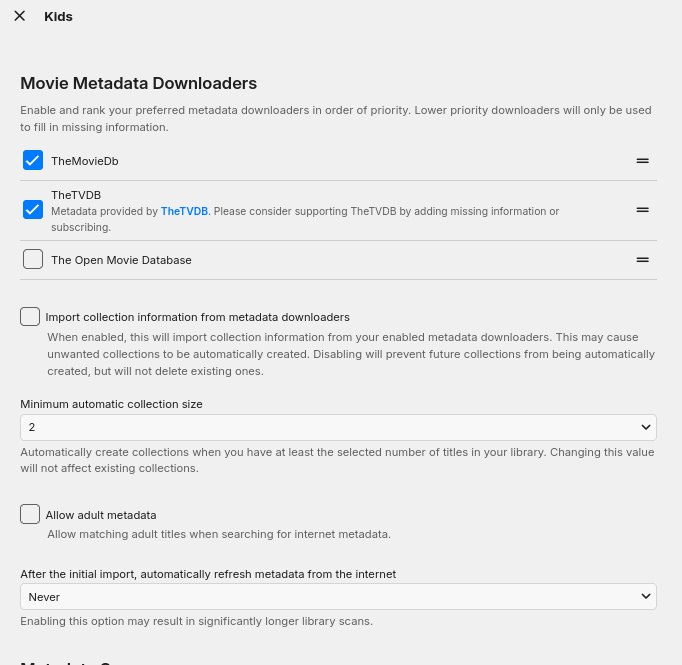
Task: Click the 'Allow adult metadata' label text
Action: click(x=101, y=515)
